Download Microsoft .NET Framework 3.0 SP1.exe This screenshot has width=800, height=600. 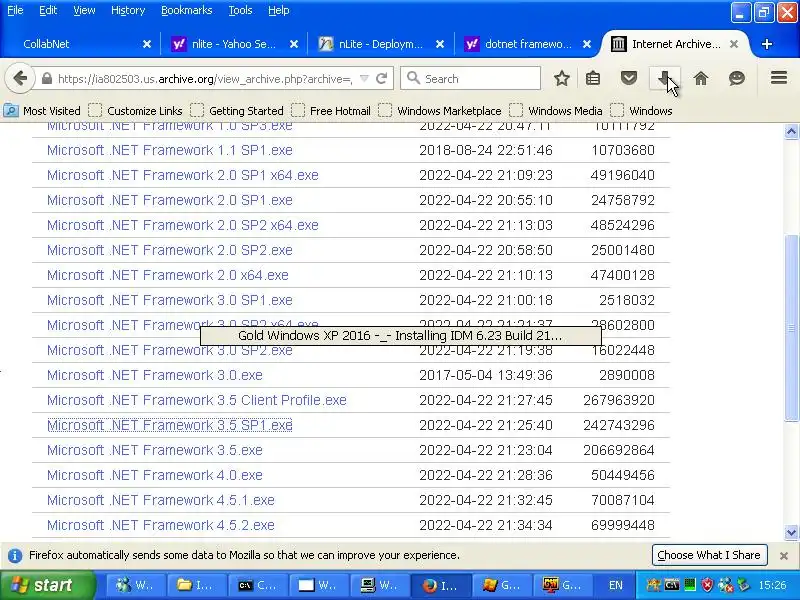[169, 301]
